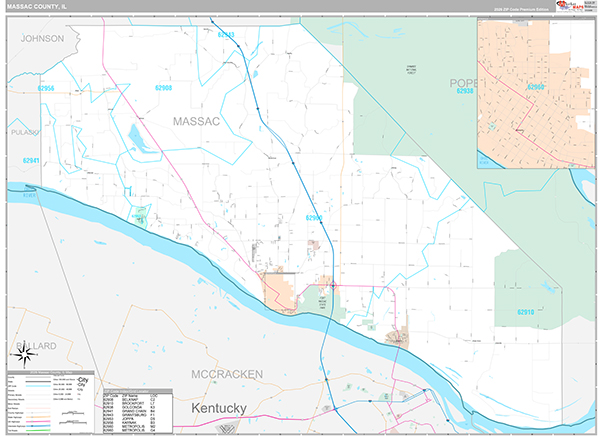This screenshot has height=436, width=600.
Task: Click the compass rose icon
Action: tap(25, 356)
